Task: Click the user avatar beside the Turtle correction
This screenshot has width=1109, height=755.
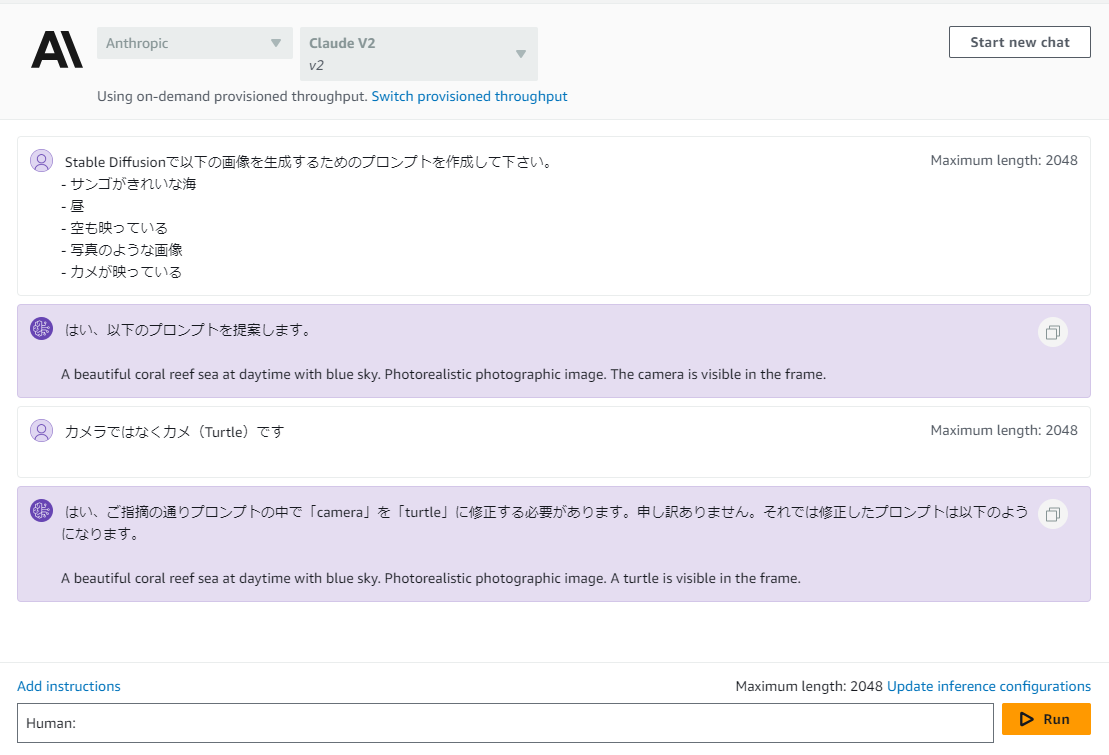Action: (x=42, y=430)
